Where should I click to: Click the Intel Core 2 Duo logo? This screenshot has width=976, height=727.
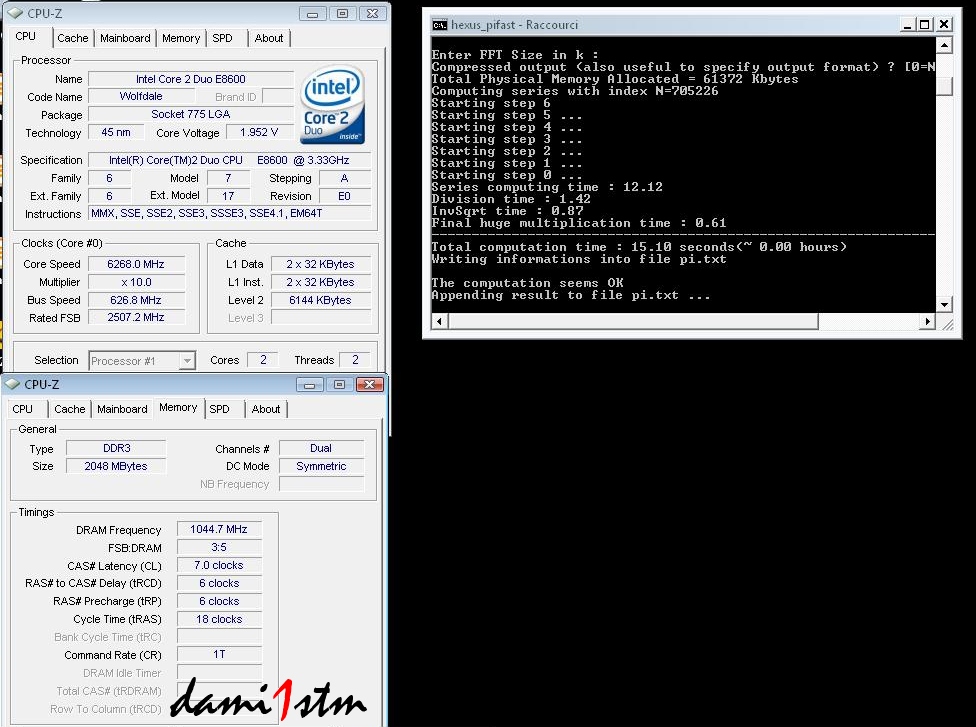[332, 105]
